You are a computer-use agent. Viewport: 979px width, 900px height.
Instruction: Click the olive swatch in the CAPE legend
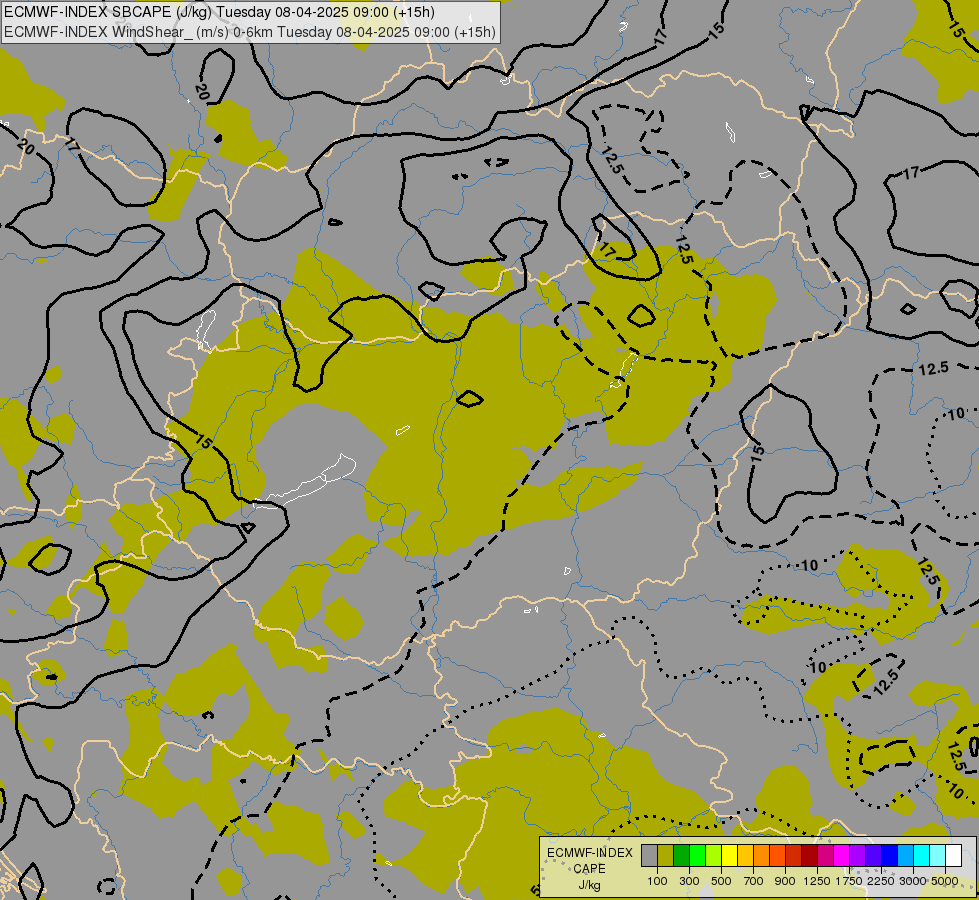click(x=666, y=855)
